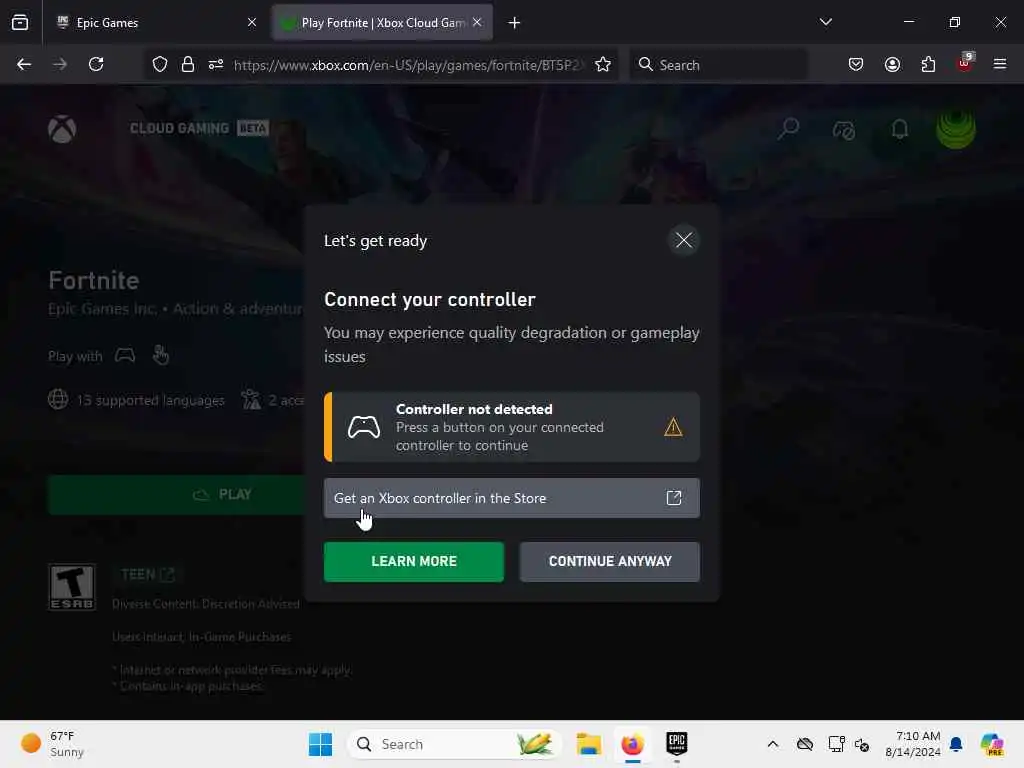Open the Windows Start menu
The width and height of the screenshot is (1024, 768).
pyautogui.click(x=321, y=744)
